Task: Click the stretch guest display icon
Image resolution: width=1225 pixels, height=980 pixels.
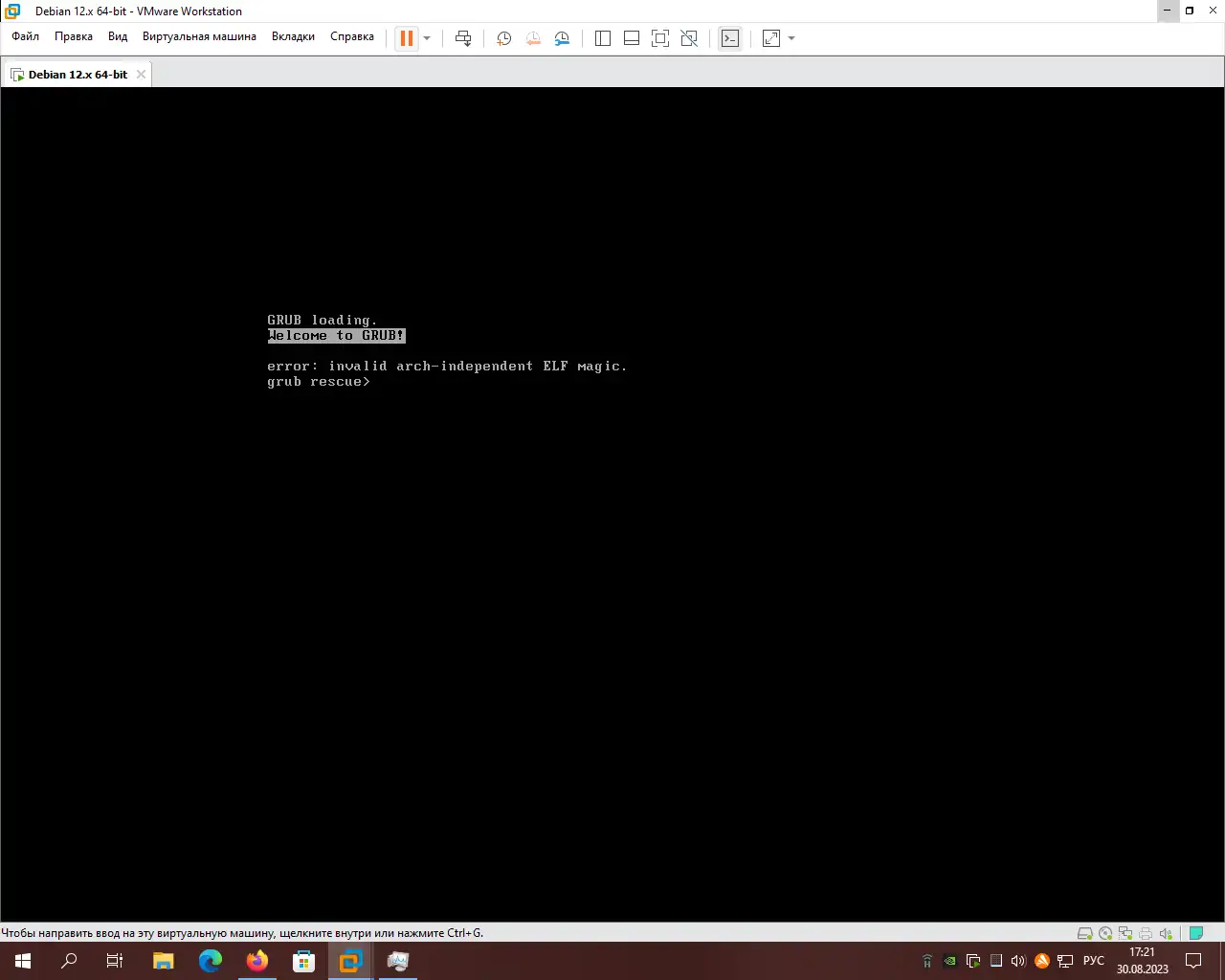Action: [x=771, y=38]
